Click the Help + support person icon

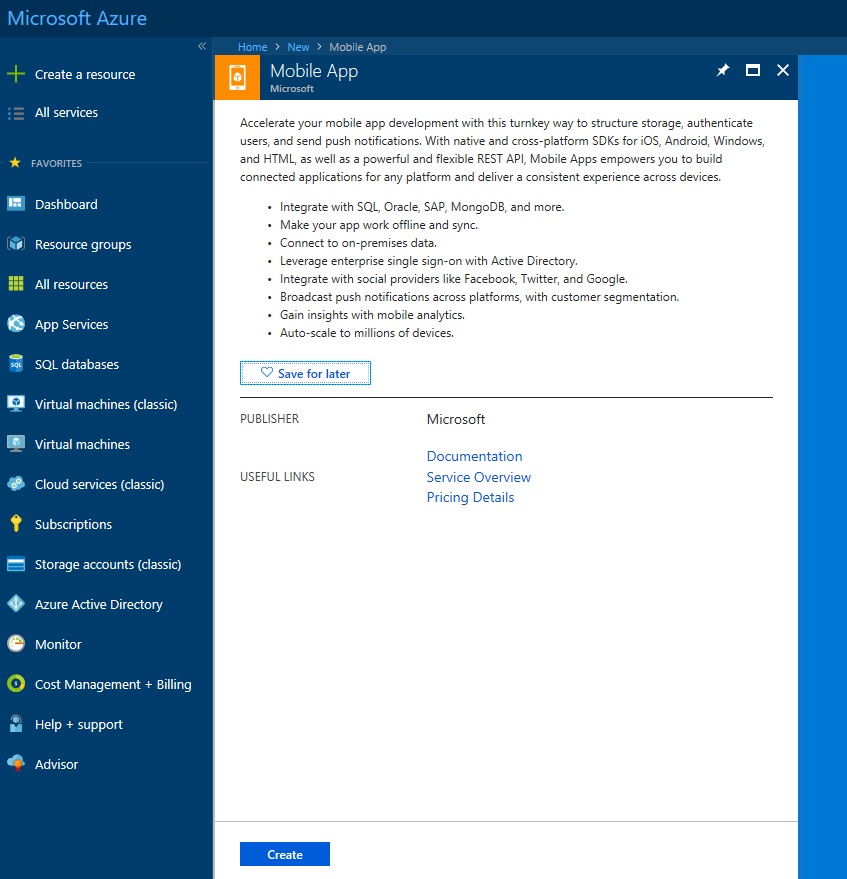point(16,724)
